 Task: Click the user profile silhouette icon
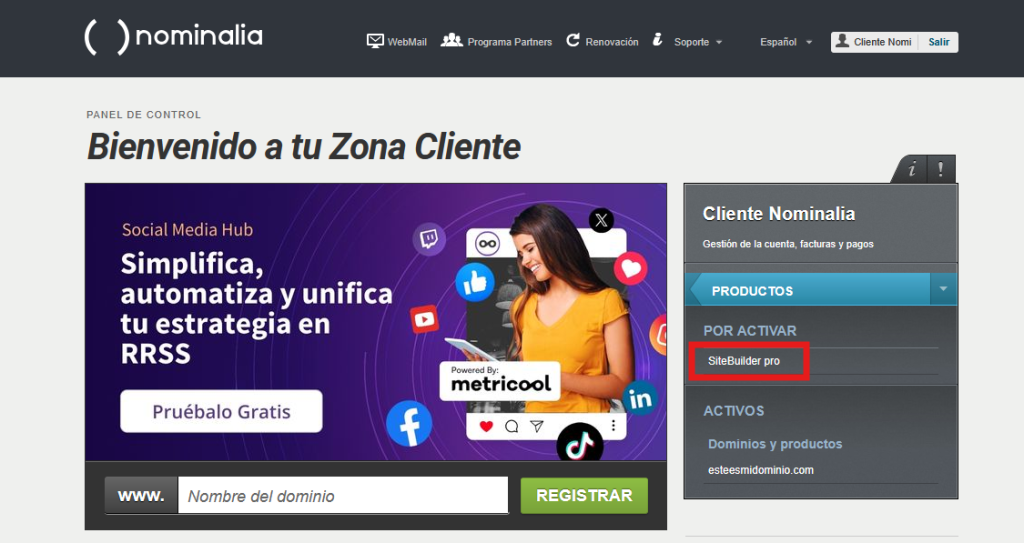(x=842, y=41)
